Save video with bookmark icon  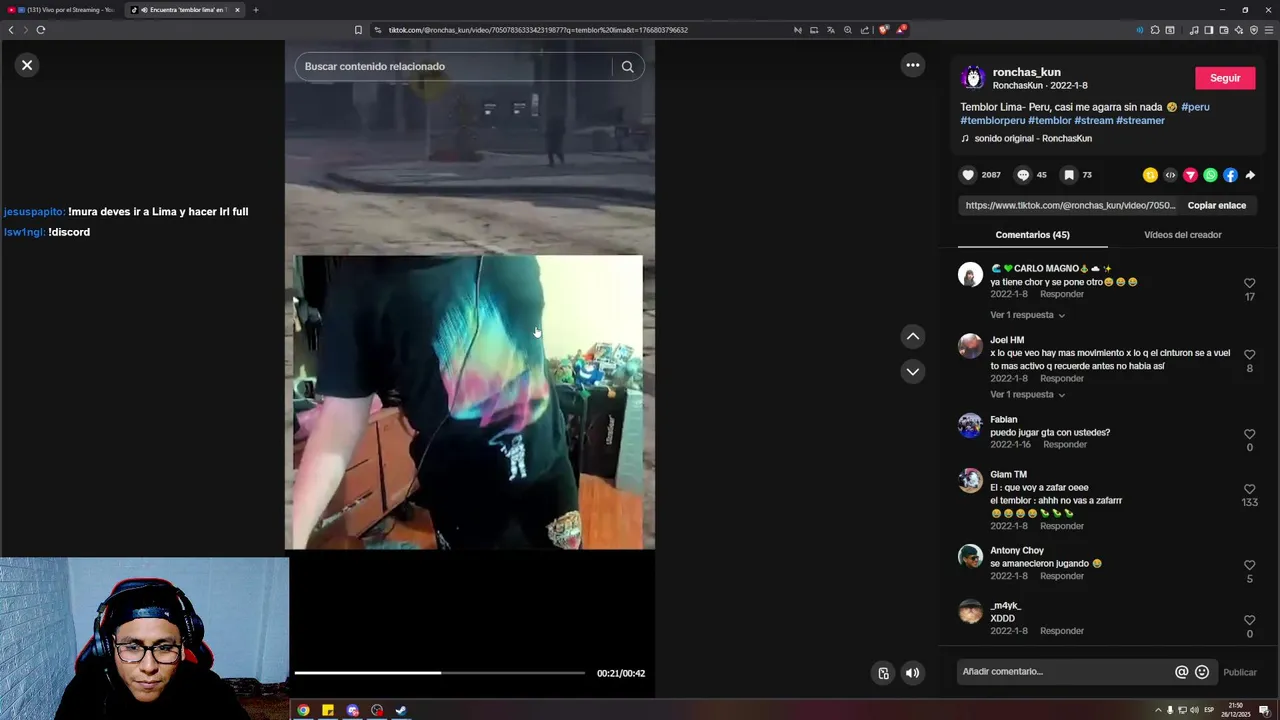click(x=1068, y=175)
